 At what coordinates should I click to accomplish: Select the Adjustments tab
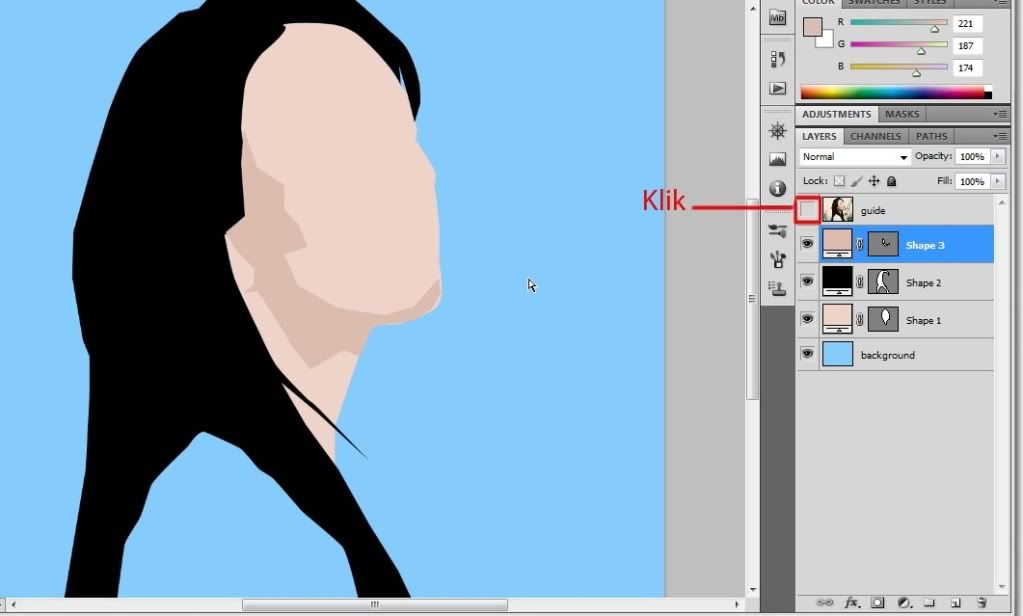click(x=836, y=114)
